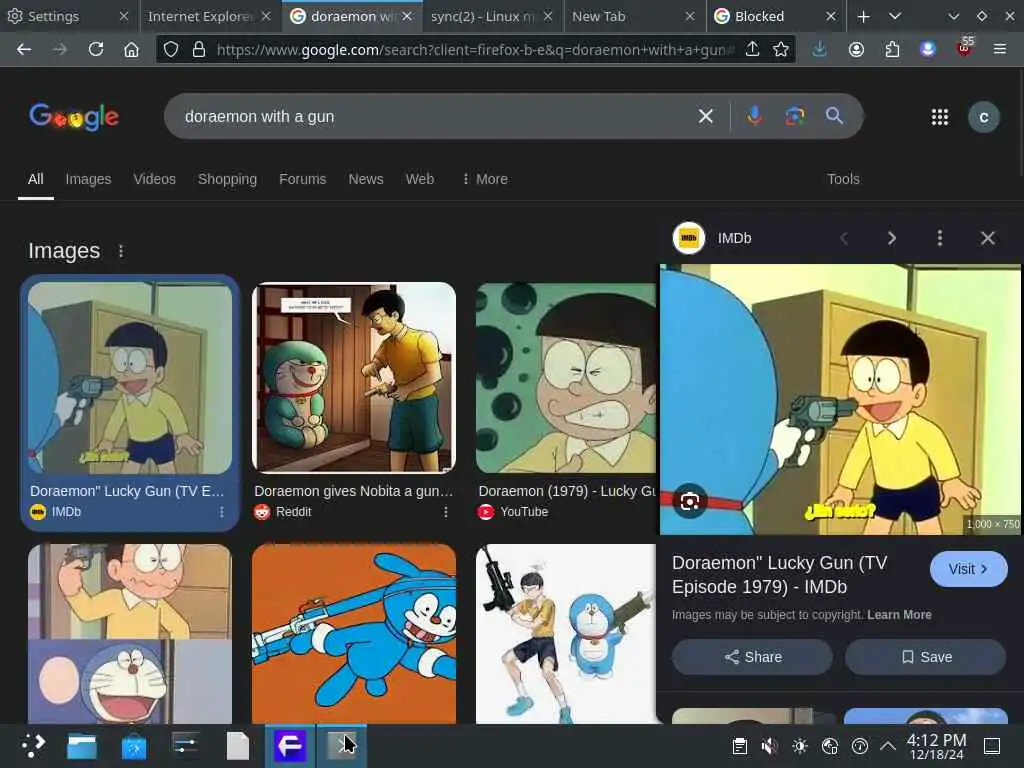Click the doraemon with a gun search field
Image resolution: width=1024 pixels, height=768 pixels.
431,116
